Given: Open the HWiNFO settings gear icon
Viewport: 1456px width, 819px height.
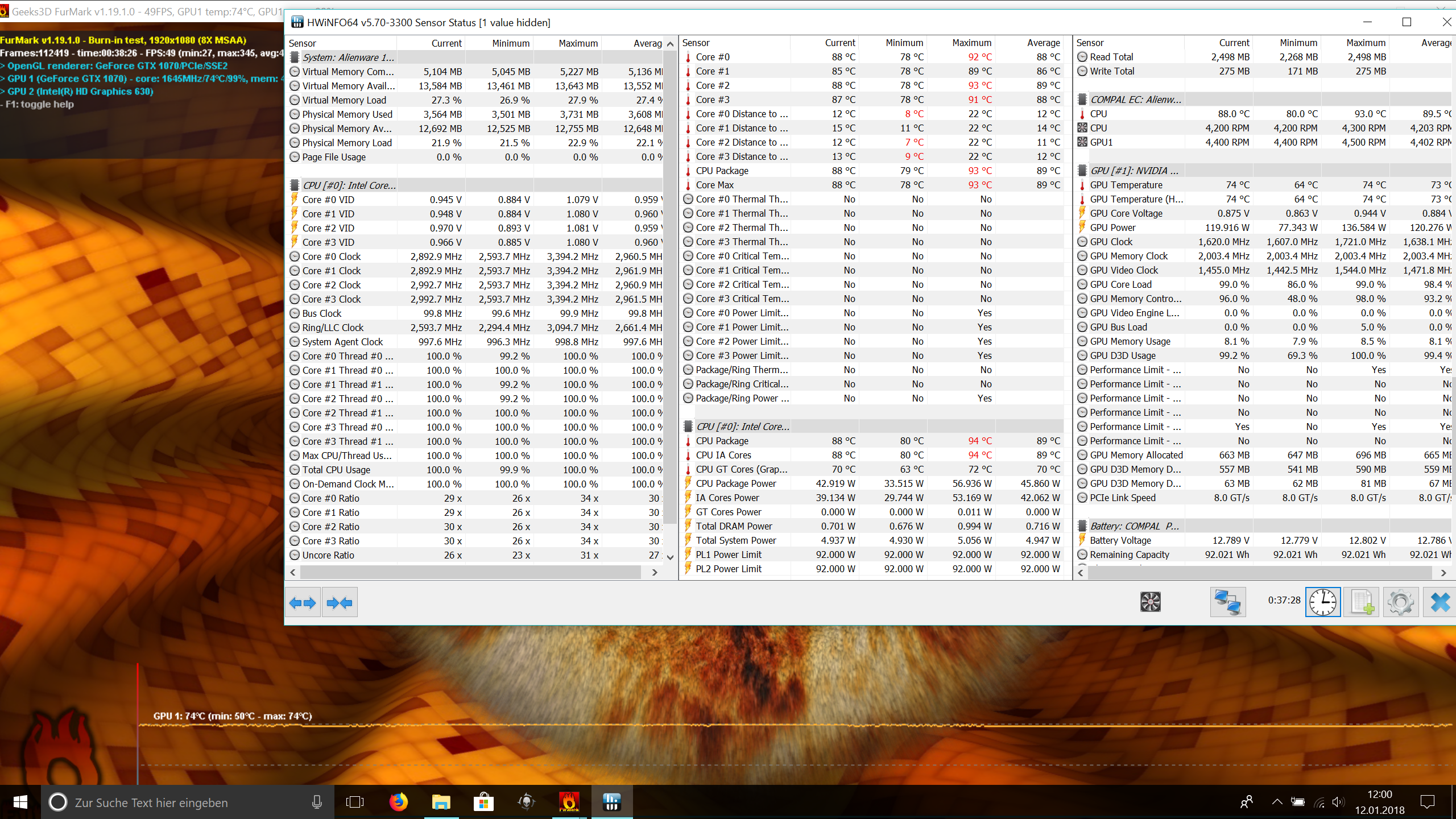Looking at the screenshot, I should coord(1400,602).
